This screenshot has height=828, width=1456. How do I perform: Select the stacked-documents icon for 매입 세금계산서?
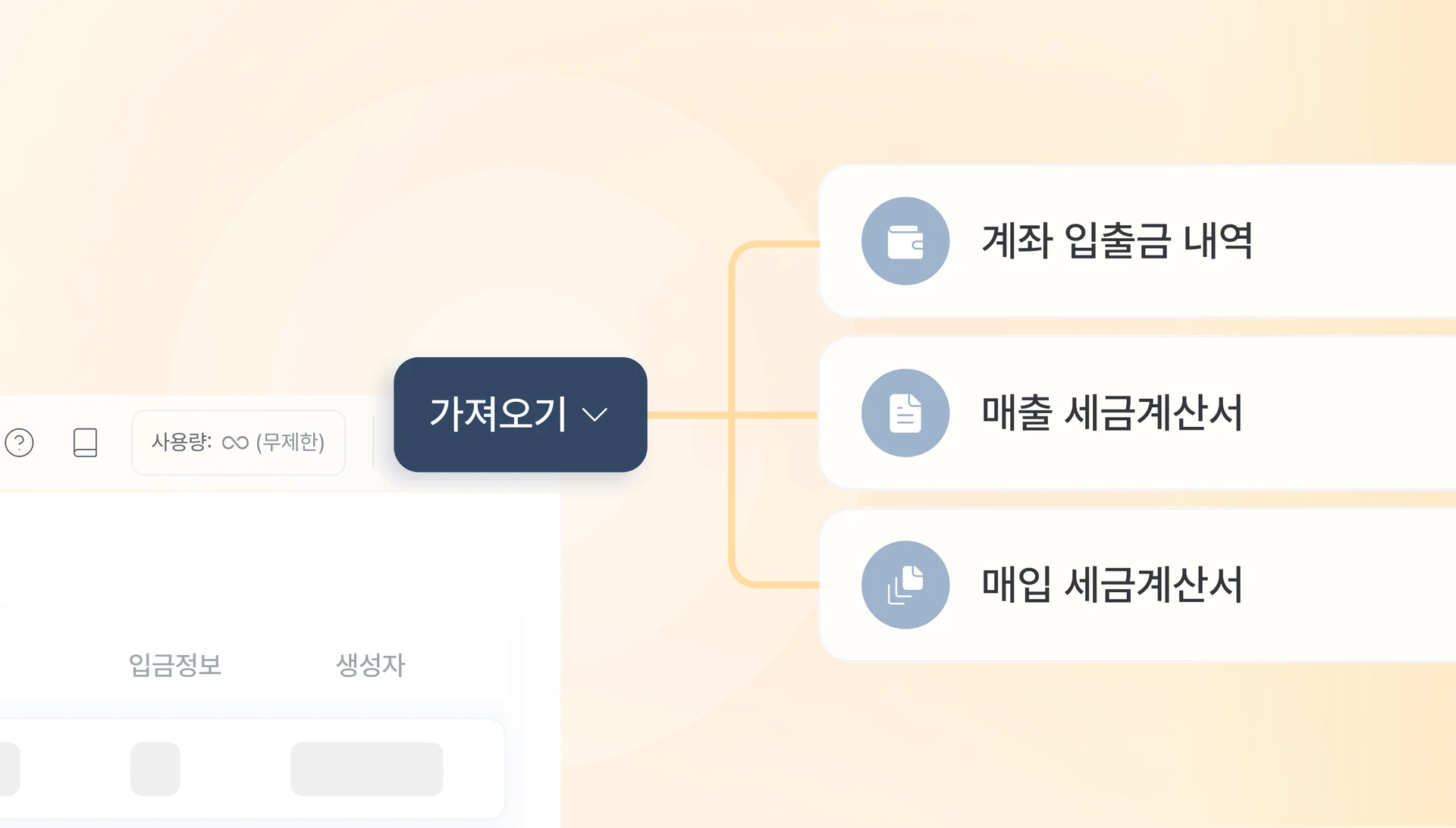click(905, 585)
